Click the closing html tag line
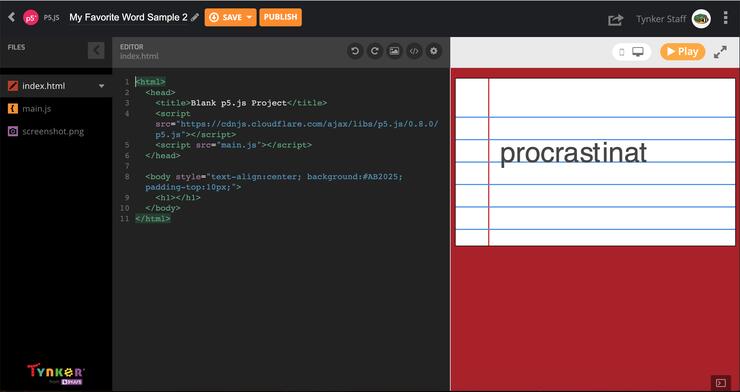740x392 pixels. pyautogui.click(x=152, y=219)
